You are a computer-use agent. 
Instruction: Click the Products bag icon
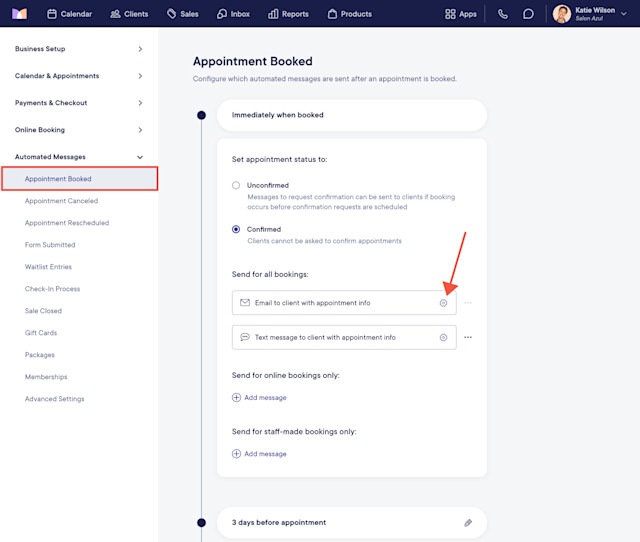coord(332,14)
